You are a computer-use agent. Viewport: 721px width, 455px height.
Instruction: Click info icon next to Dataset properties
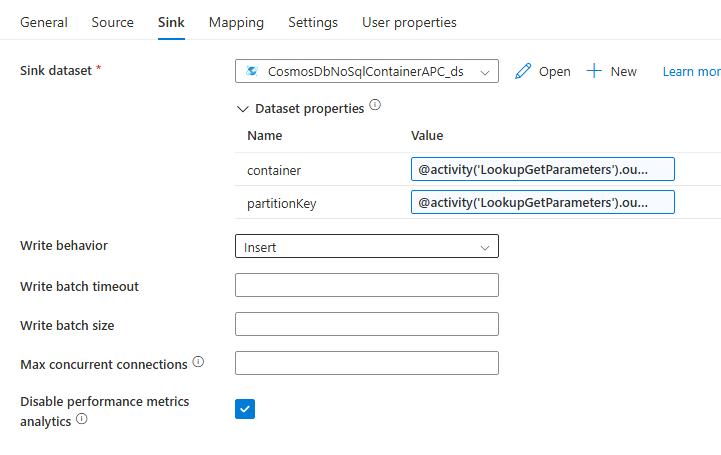[x=375, y=105]
